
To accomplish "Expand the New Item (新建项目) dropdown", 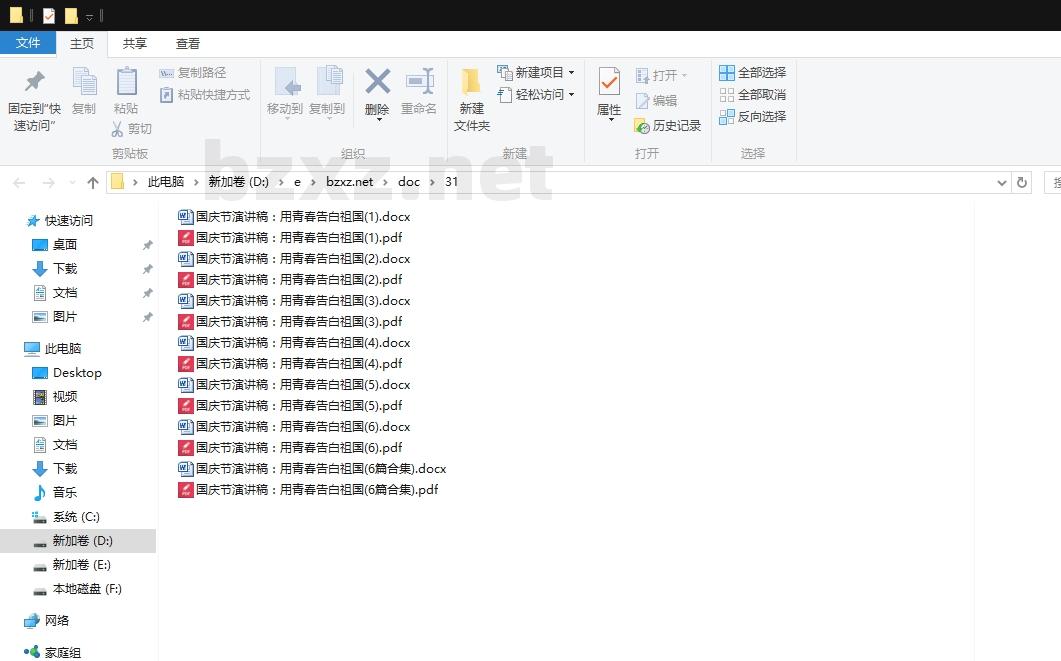I will 571,72.
